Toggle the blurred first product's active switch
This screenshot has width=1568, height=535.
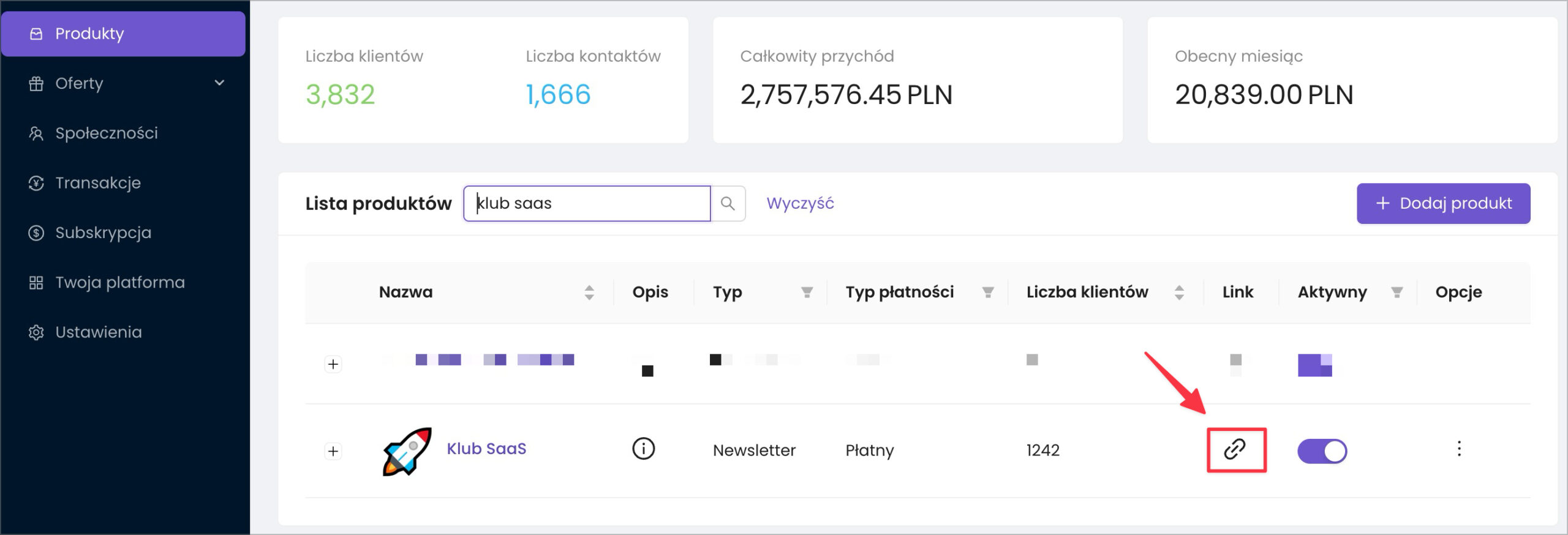pyautogui.click(x=1314, y=365)
